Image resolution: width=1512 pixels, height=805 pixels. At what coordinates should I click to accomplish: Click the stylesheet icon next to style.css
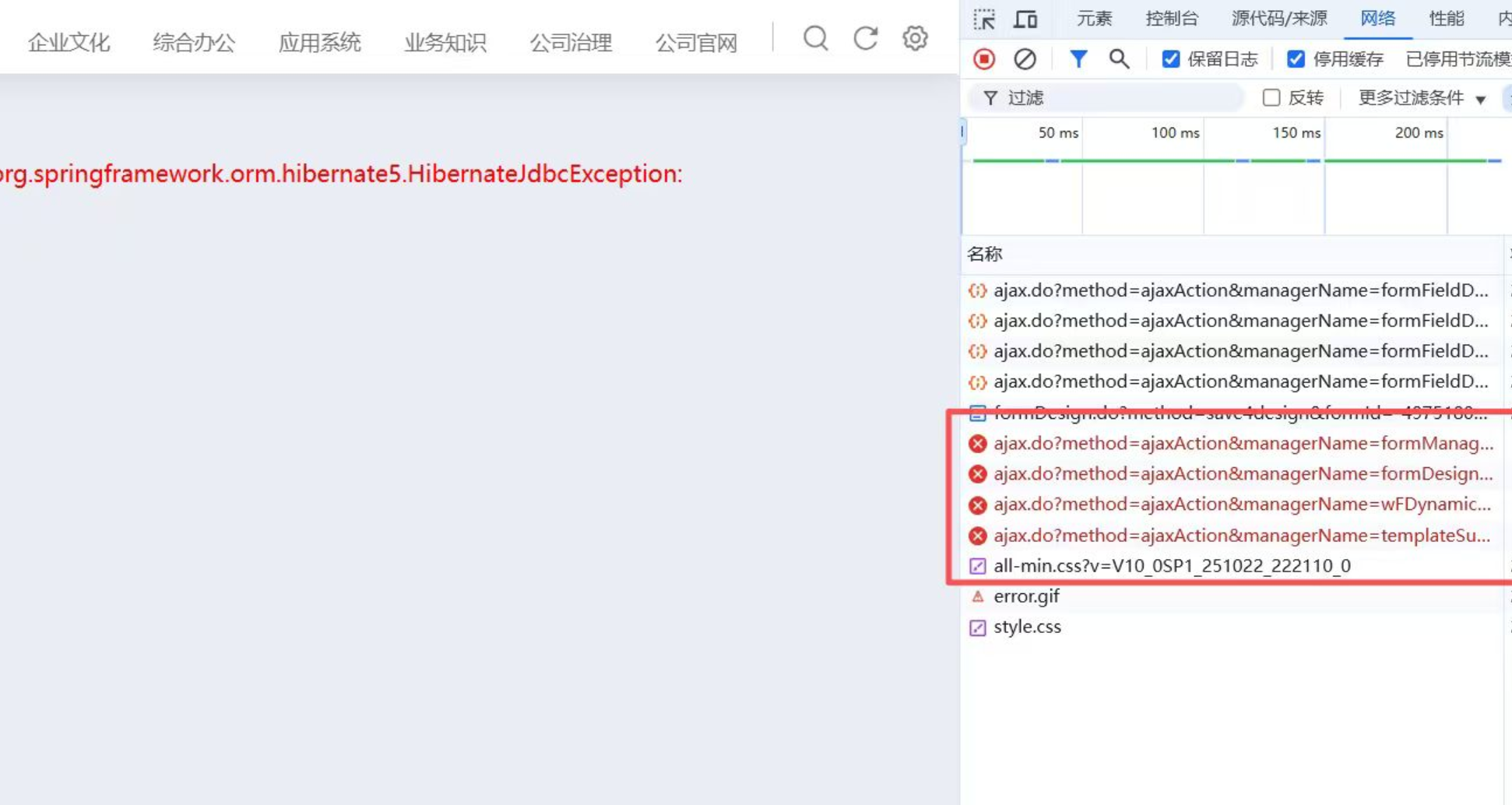(978, 627)
